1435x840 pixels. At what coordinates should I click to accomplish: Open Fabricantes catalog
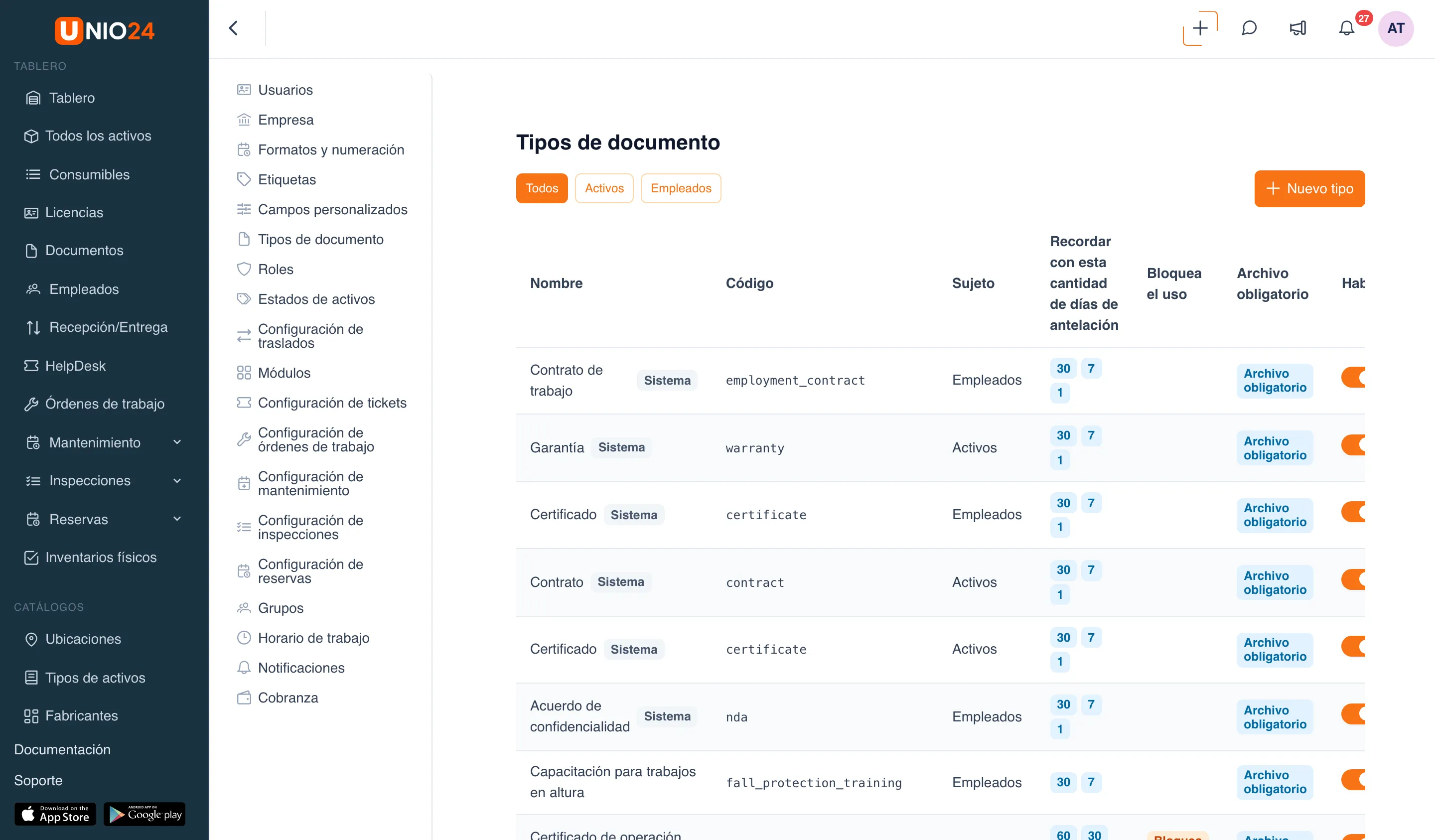click(x=71, y=715)
